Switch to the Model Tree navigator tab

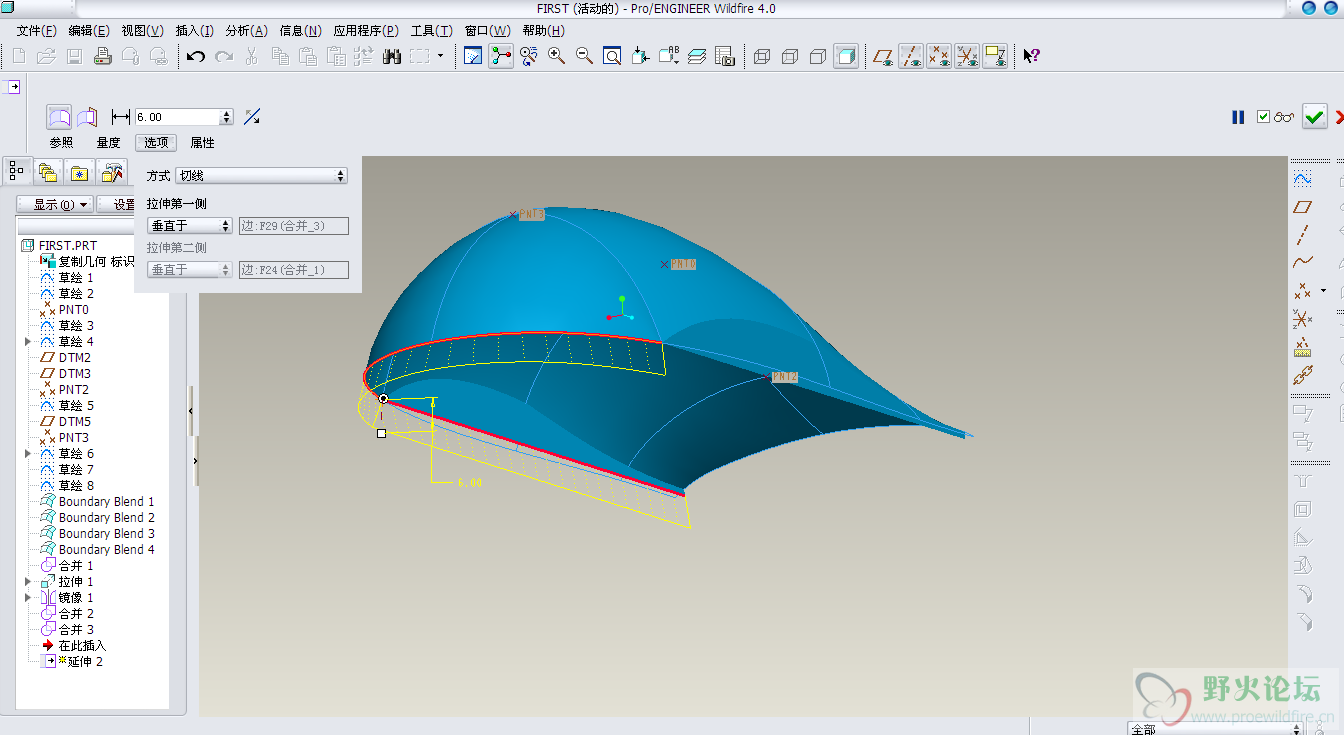click(x=17, y=172)
